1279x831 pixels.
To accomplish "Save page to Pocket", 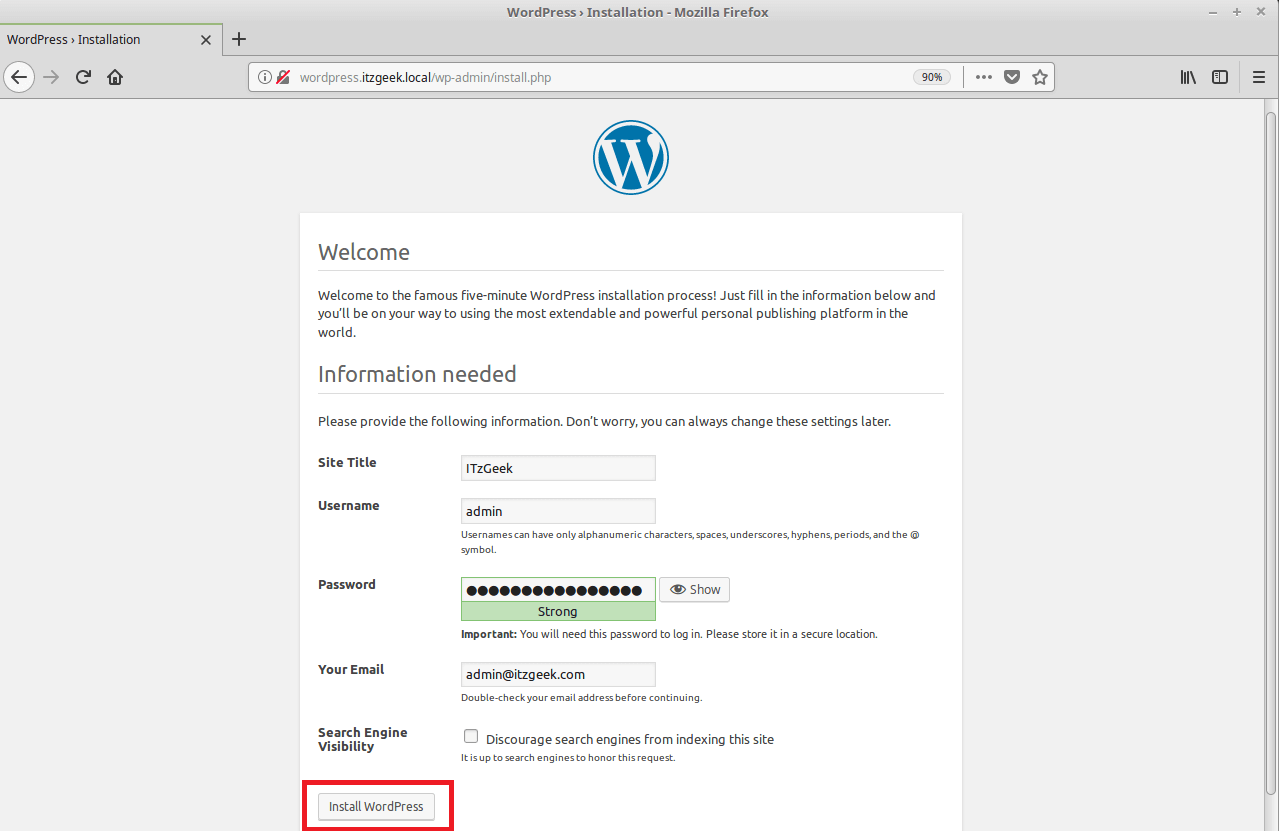I will (1012, 77).
